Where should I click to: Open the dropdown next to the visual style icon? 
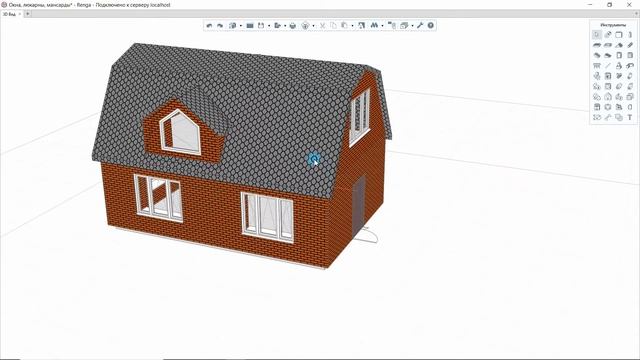pos(313,26)
